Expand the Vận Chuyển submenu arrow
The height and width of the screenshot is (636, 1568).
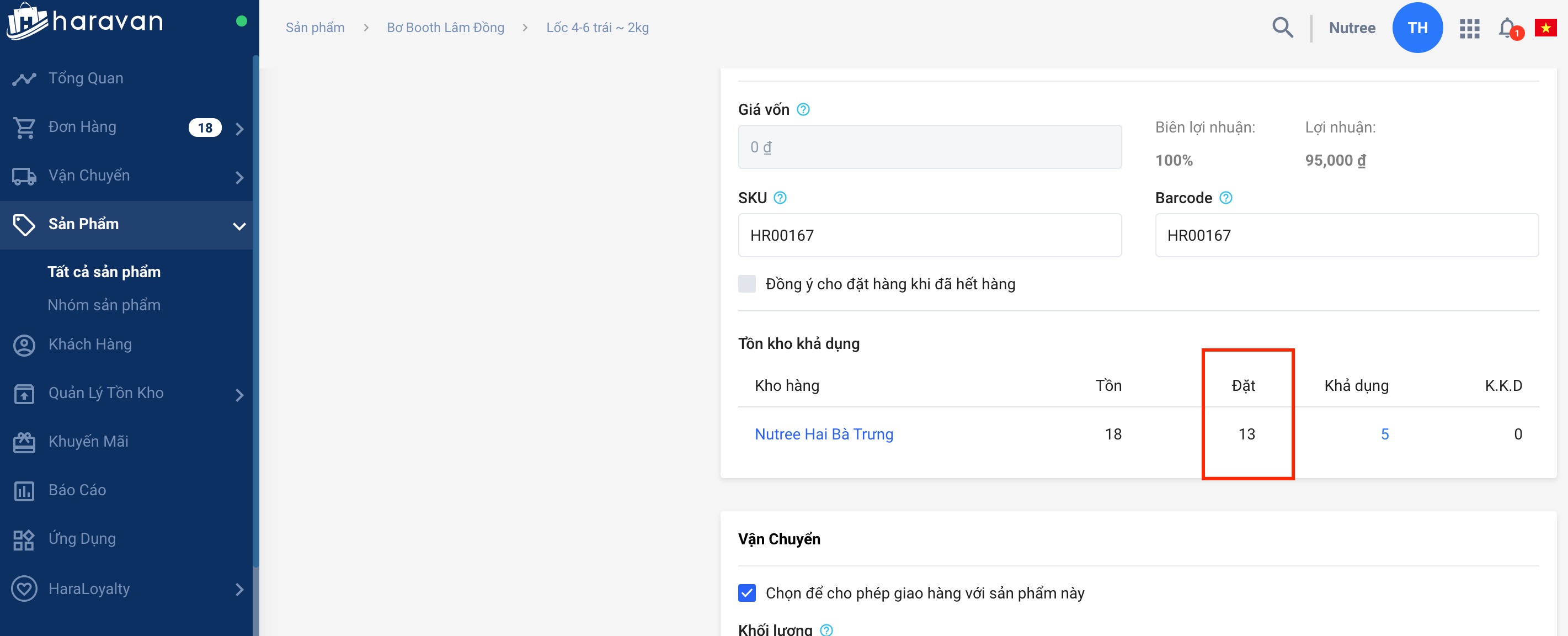(x=239, y=177)
